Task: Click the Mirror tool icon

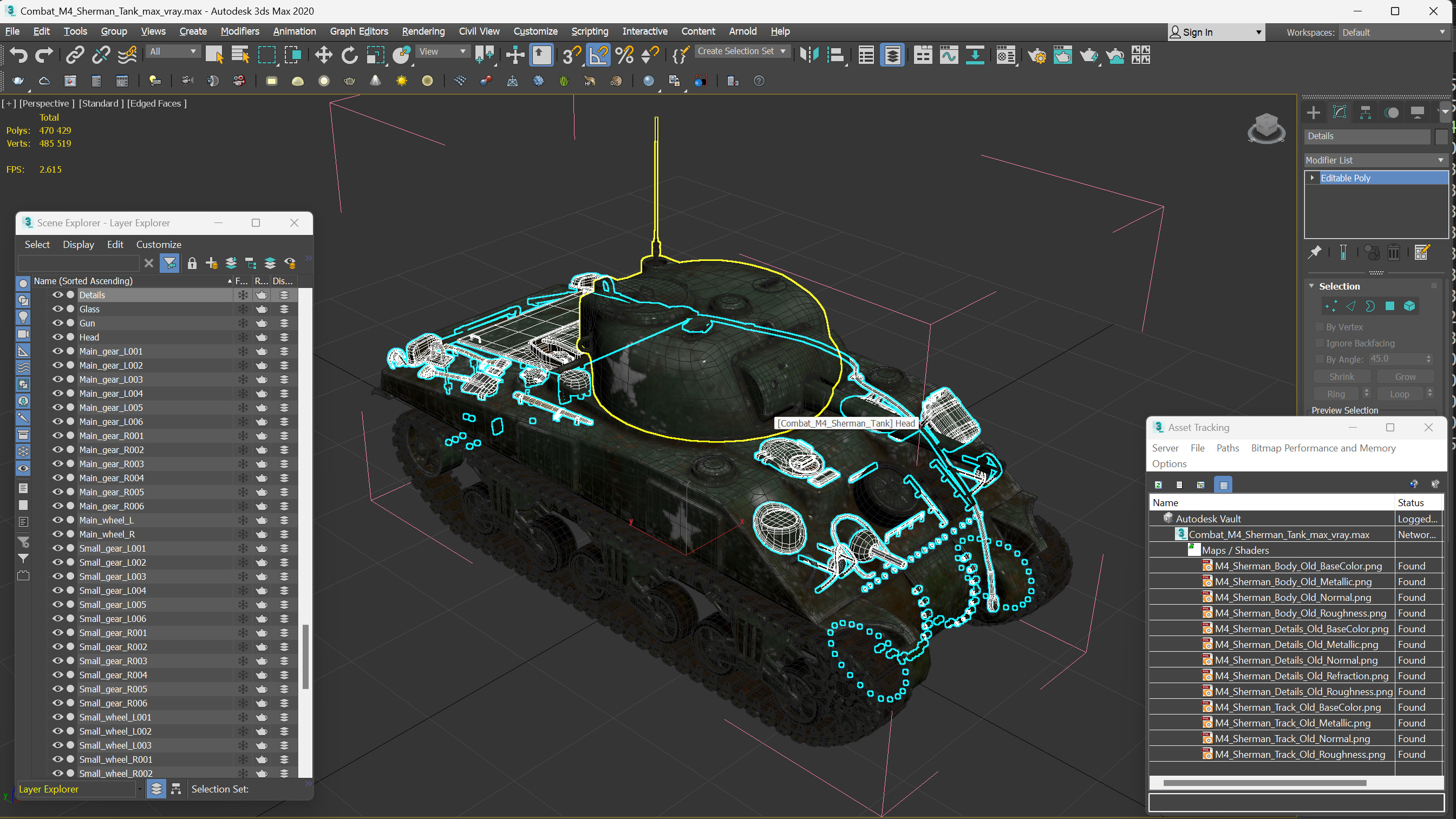Action: pyautogui.click(x=809, y=55)
